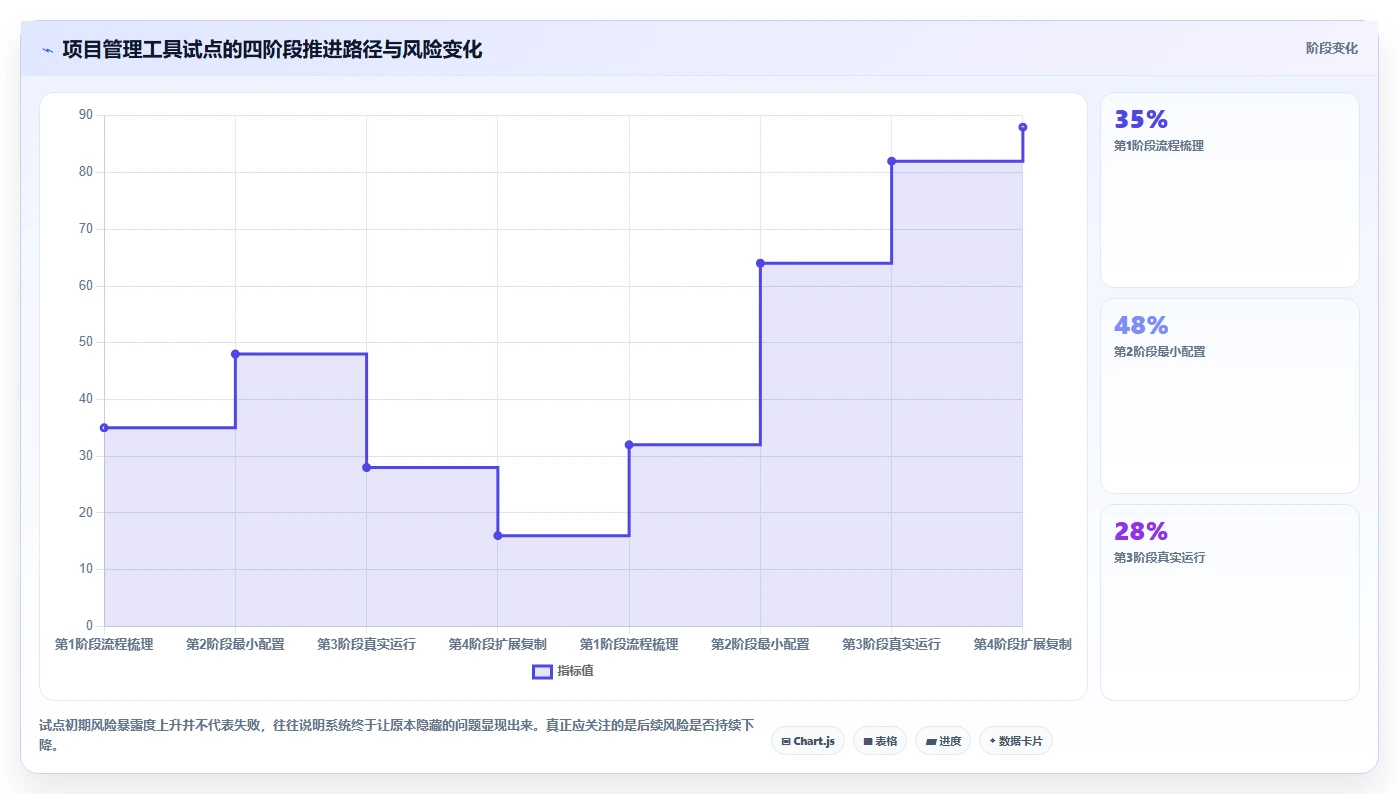Image resolution: width=1399 pixels, height=794 pixels.
Task: Click the title 项目管理工具试点的四阶段推进路径与风险变化
Action: (x=272, y=49)
